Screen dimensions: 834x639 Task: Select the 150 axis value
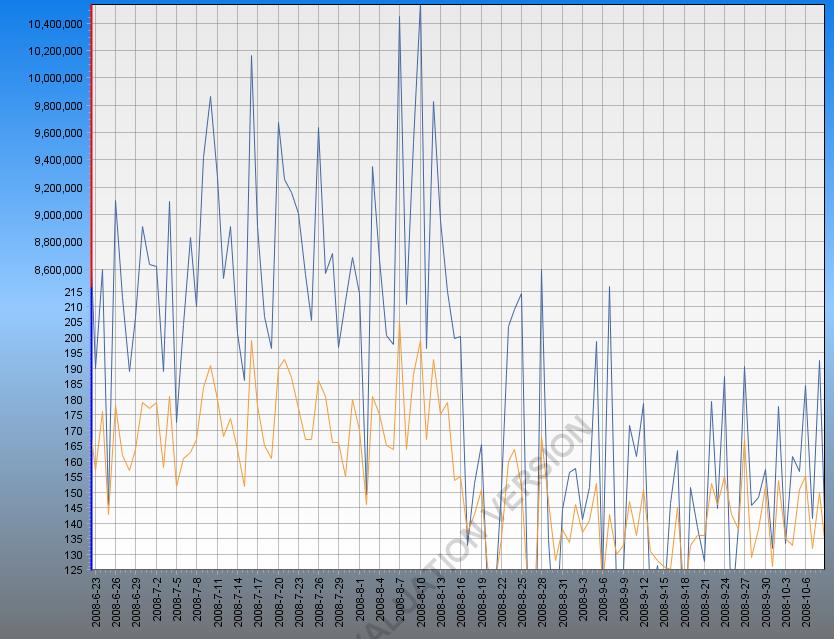point(74,493)
